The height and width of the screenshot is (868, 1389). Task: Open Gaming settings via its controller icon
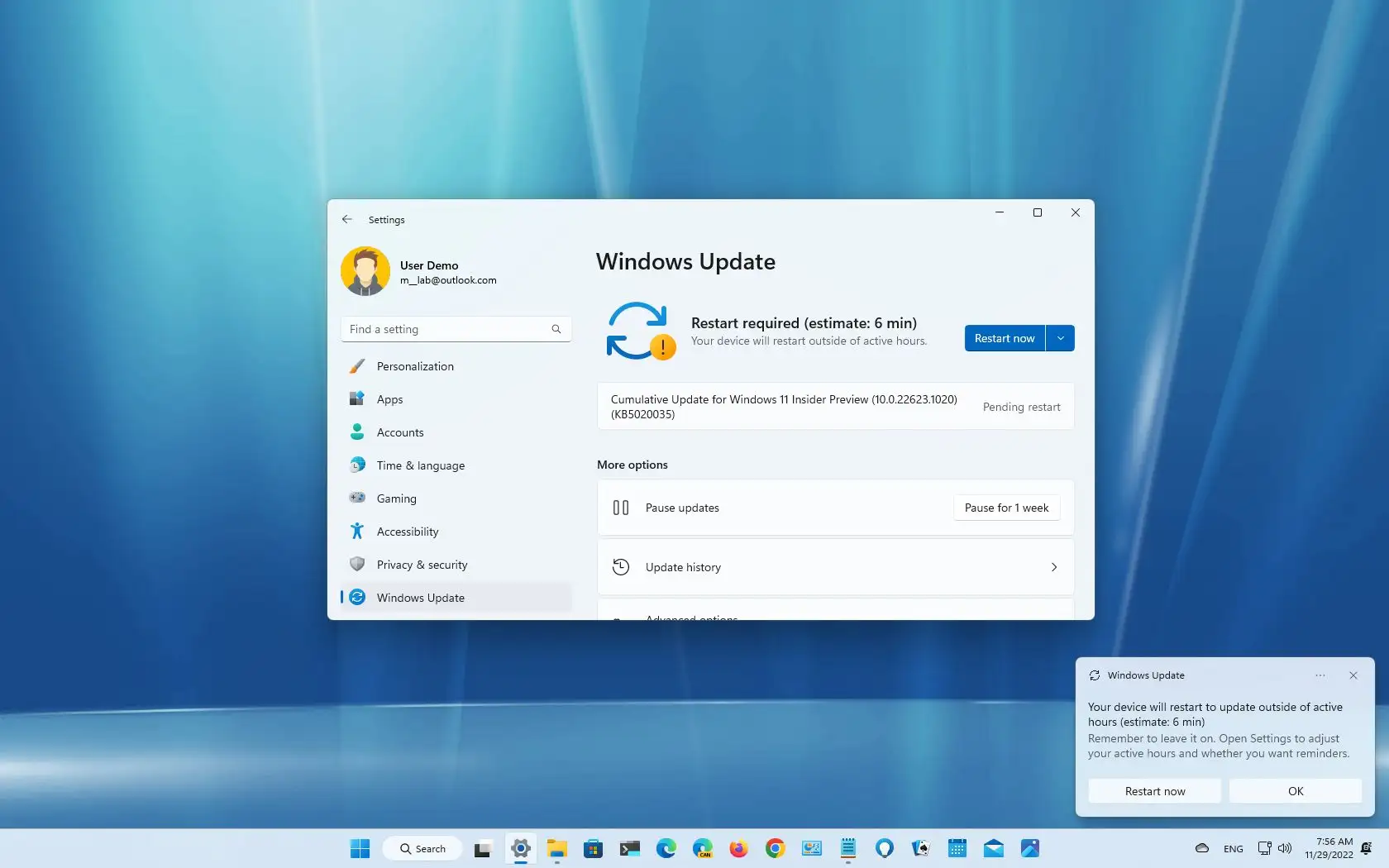pos(357,498)
